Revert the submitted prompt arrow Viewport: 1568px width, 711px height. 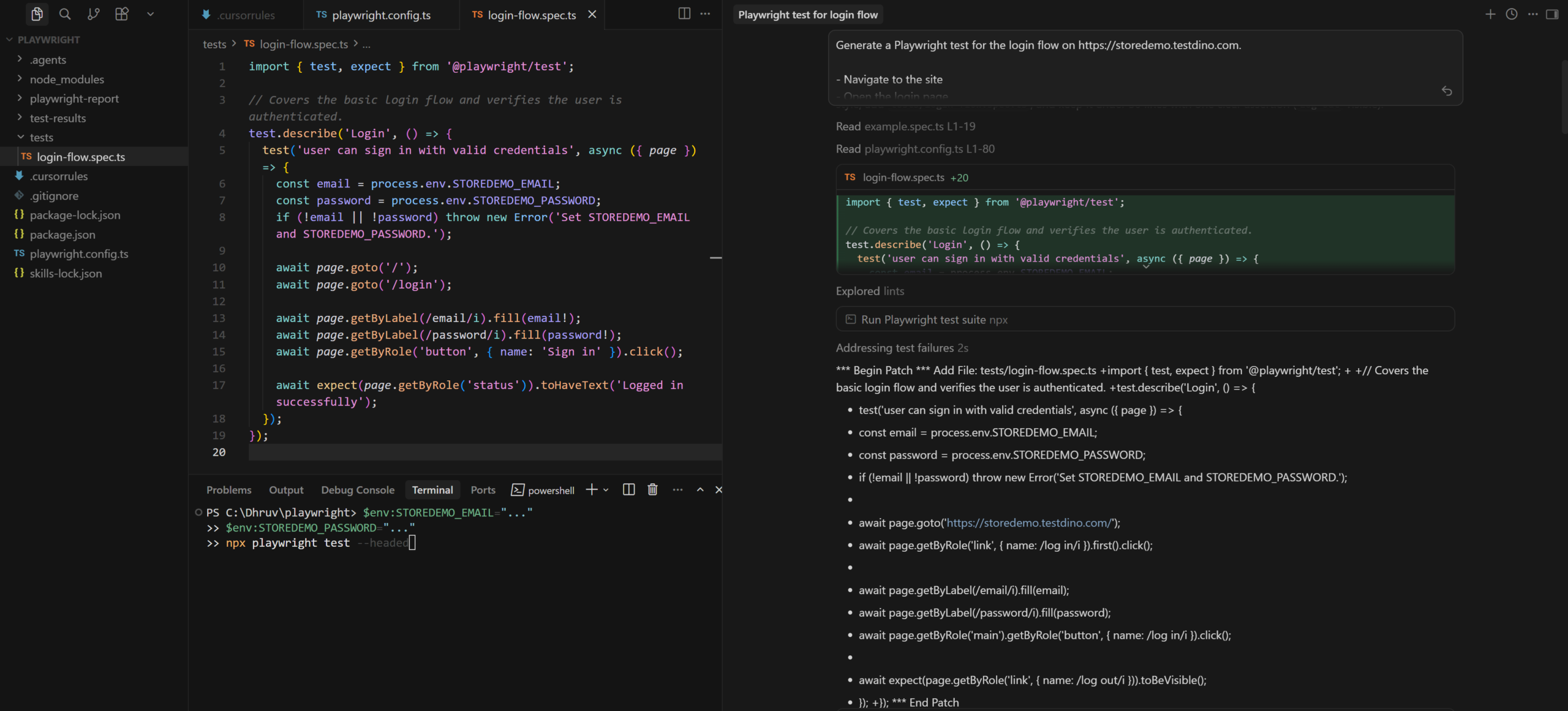[1447, 91]
